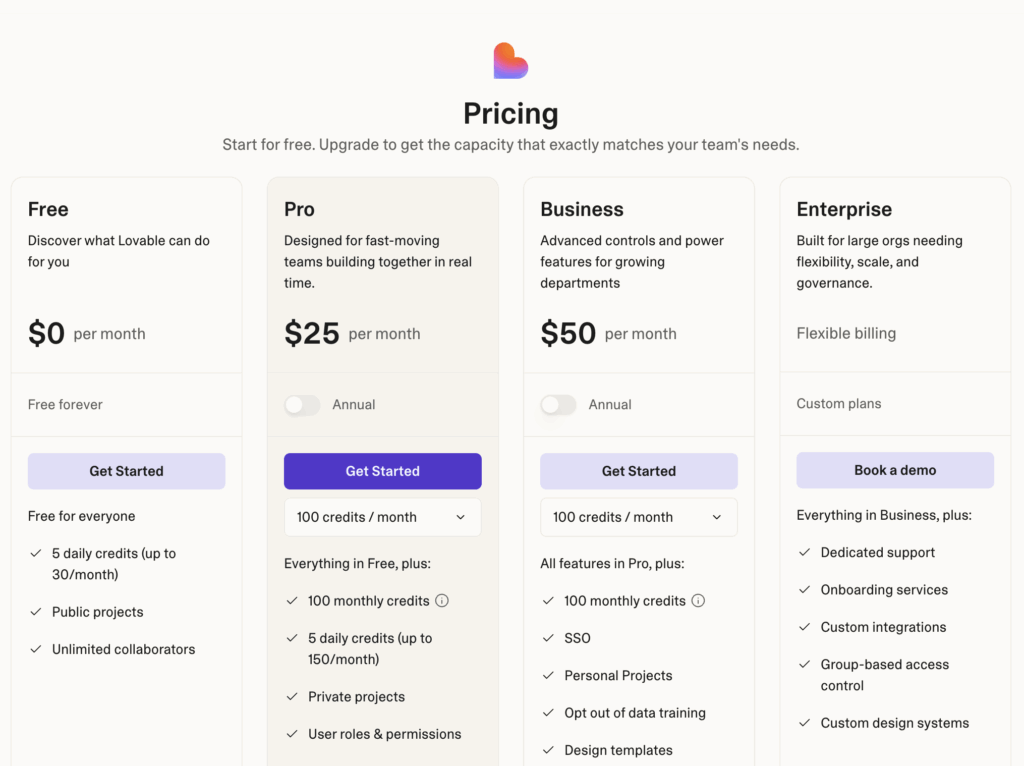
Task: Click checkmark beside Opt out of data training
Action: click(x=548, y=713)
